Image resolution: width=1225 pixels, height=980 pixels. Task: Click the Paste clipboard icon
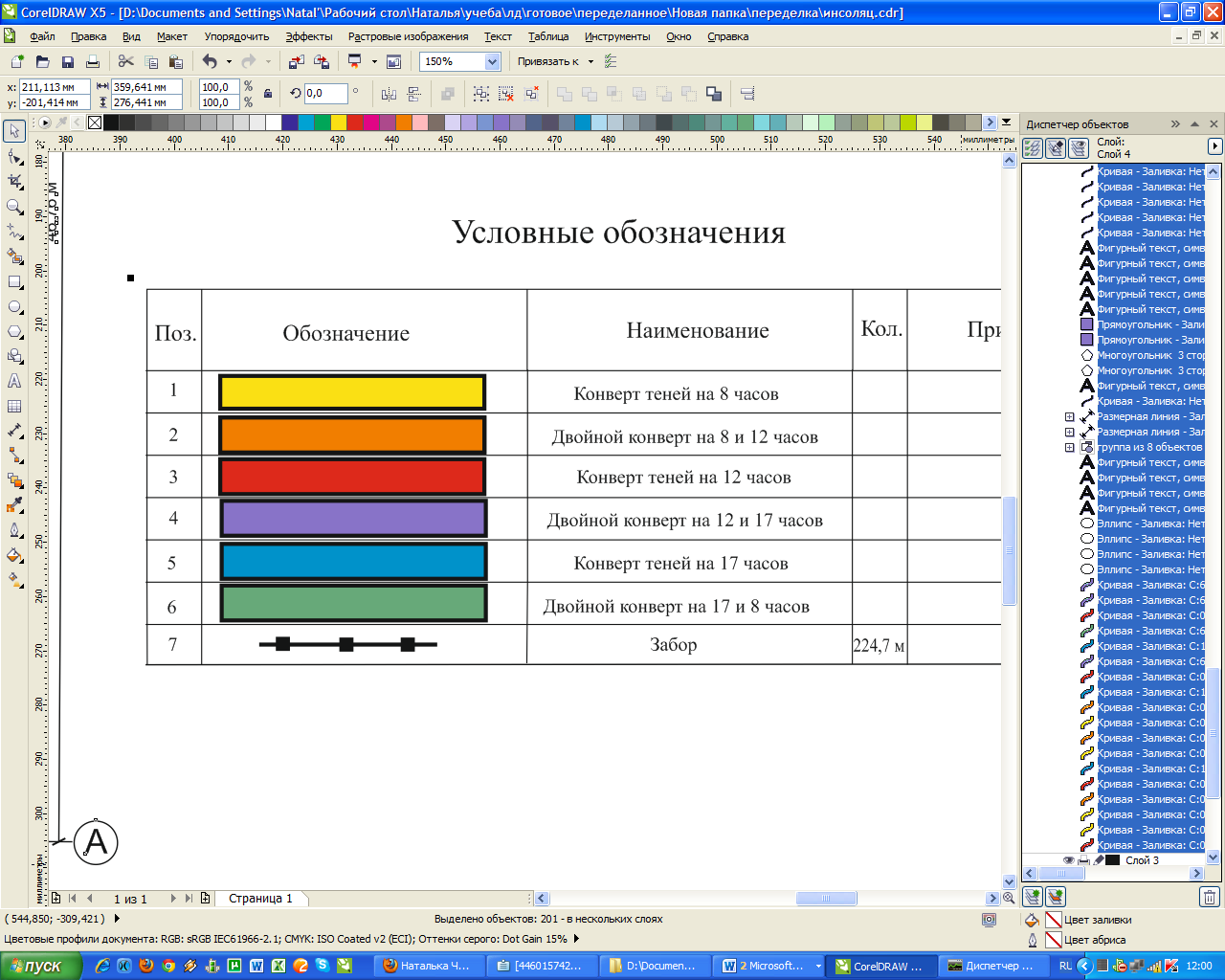click(175, 61)
